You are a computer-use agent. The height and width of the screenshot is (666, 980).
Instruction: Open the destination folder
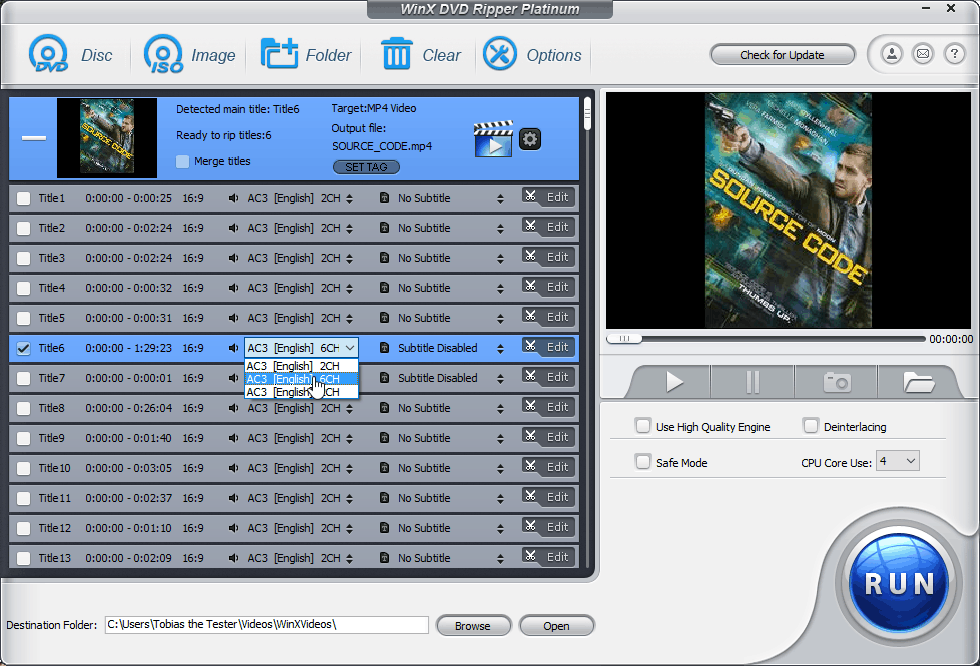point(556,625)
